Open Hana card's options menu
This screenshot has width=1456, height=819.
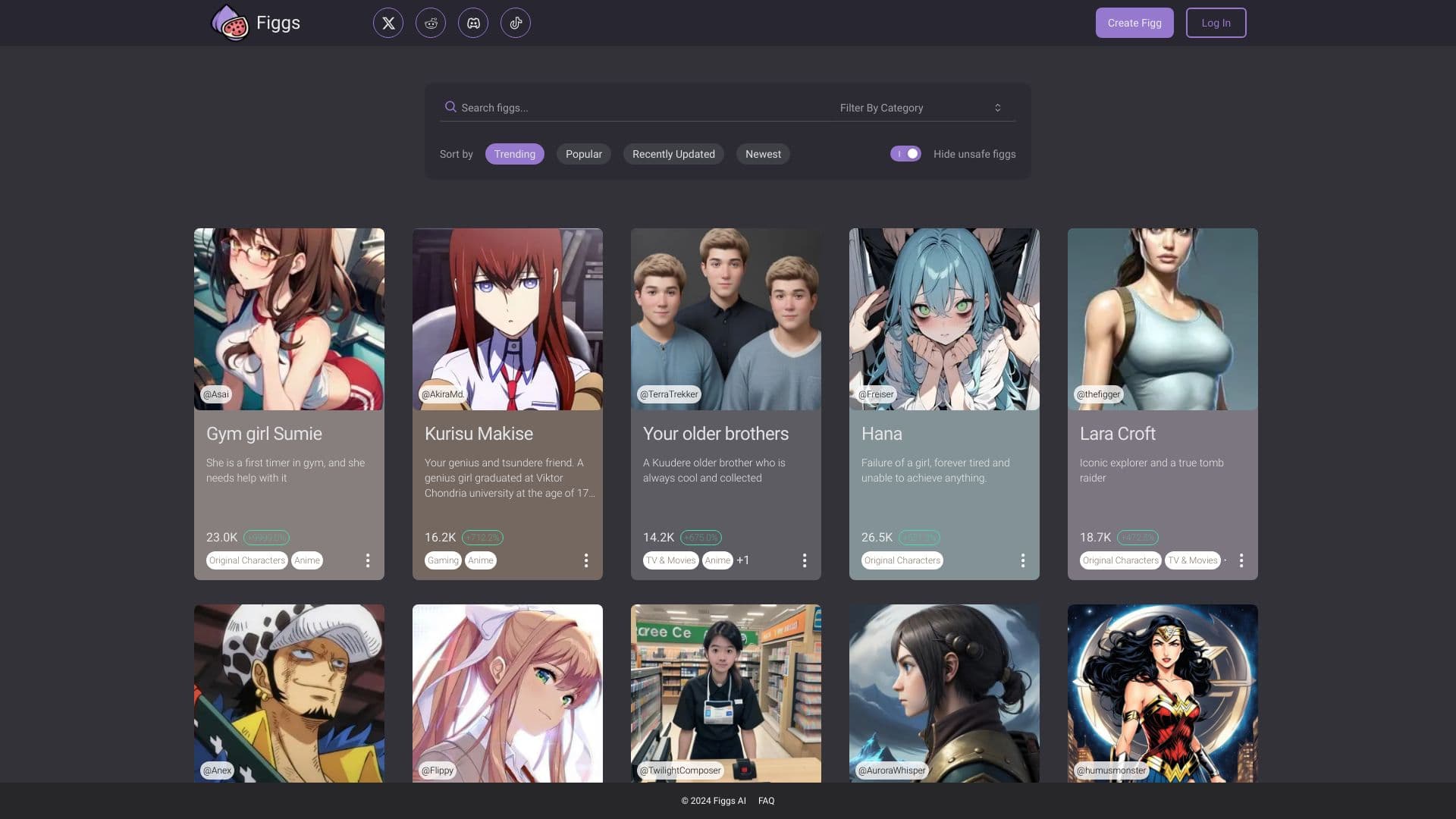coord(1023,560)
